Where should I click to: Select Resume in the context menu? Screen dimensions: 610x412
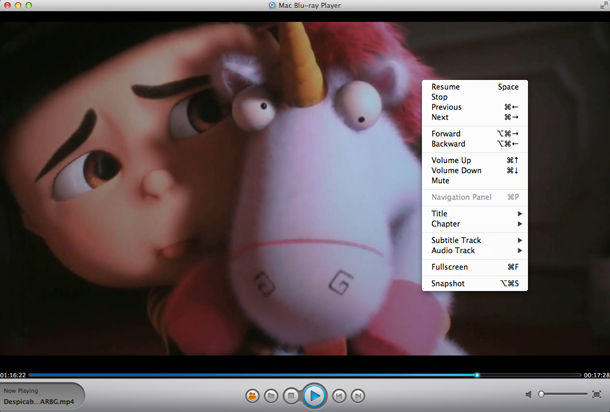[x=475, y=87]
